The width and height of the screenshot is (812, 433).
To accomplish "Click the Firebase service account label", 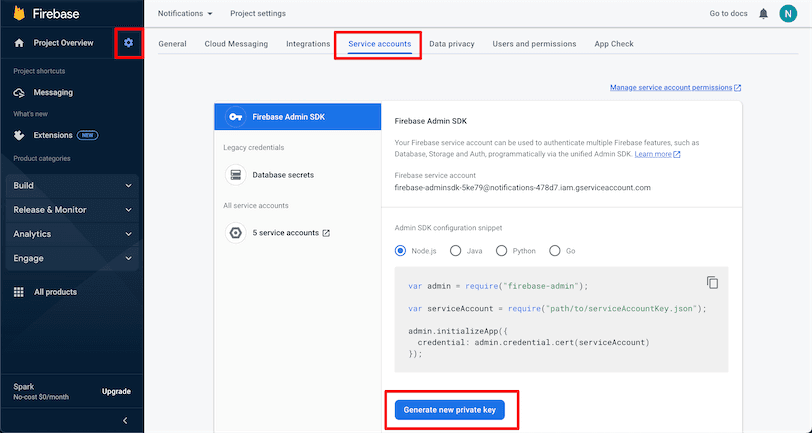I will coord(435,176).
